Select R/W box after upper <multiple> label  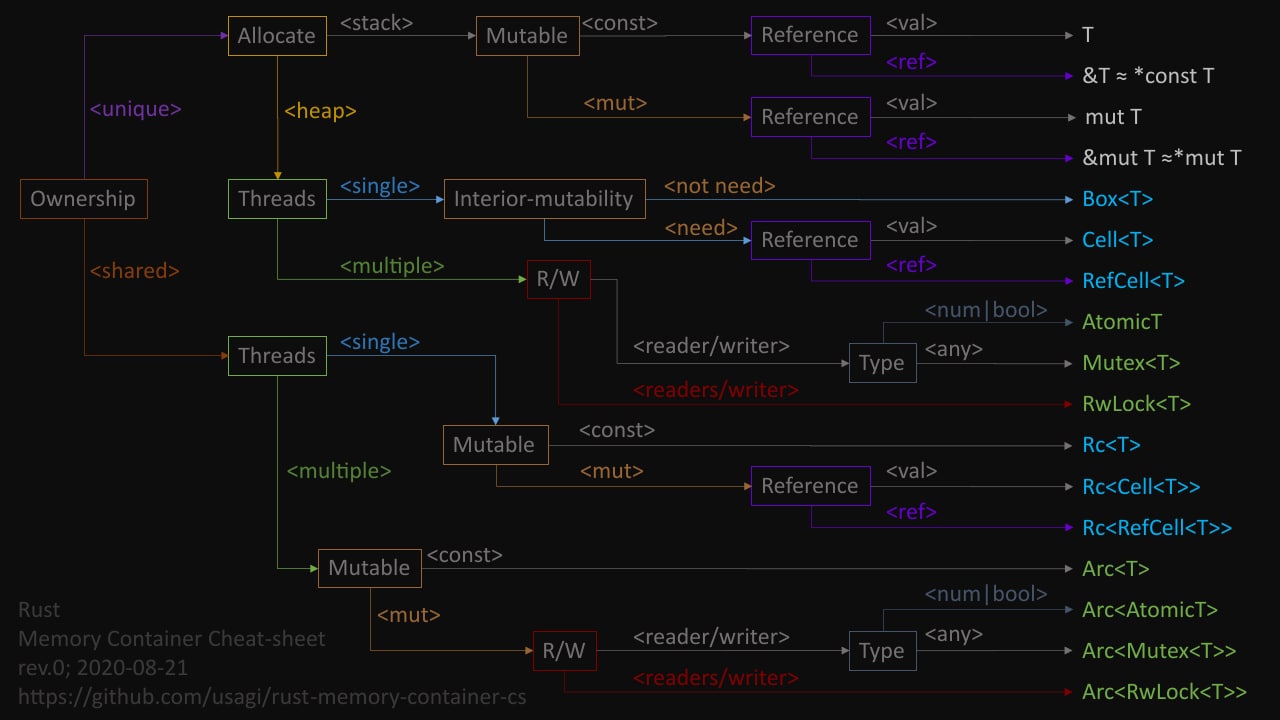coord(558,280)
